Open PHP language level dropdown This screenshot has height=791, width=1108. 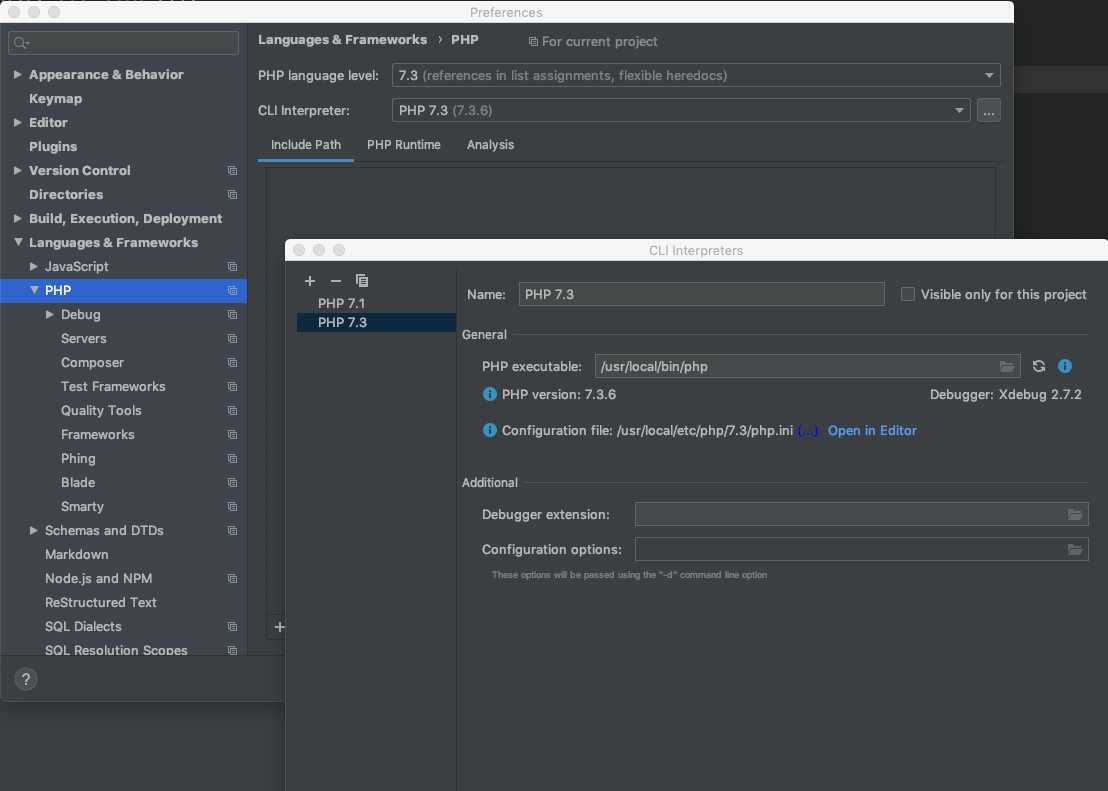tap(695, 76)
